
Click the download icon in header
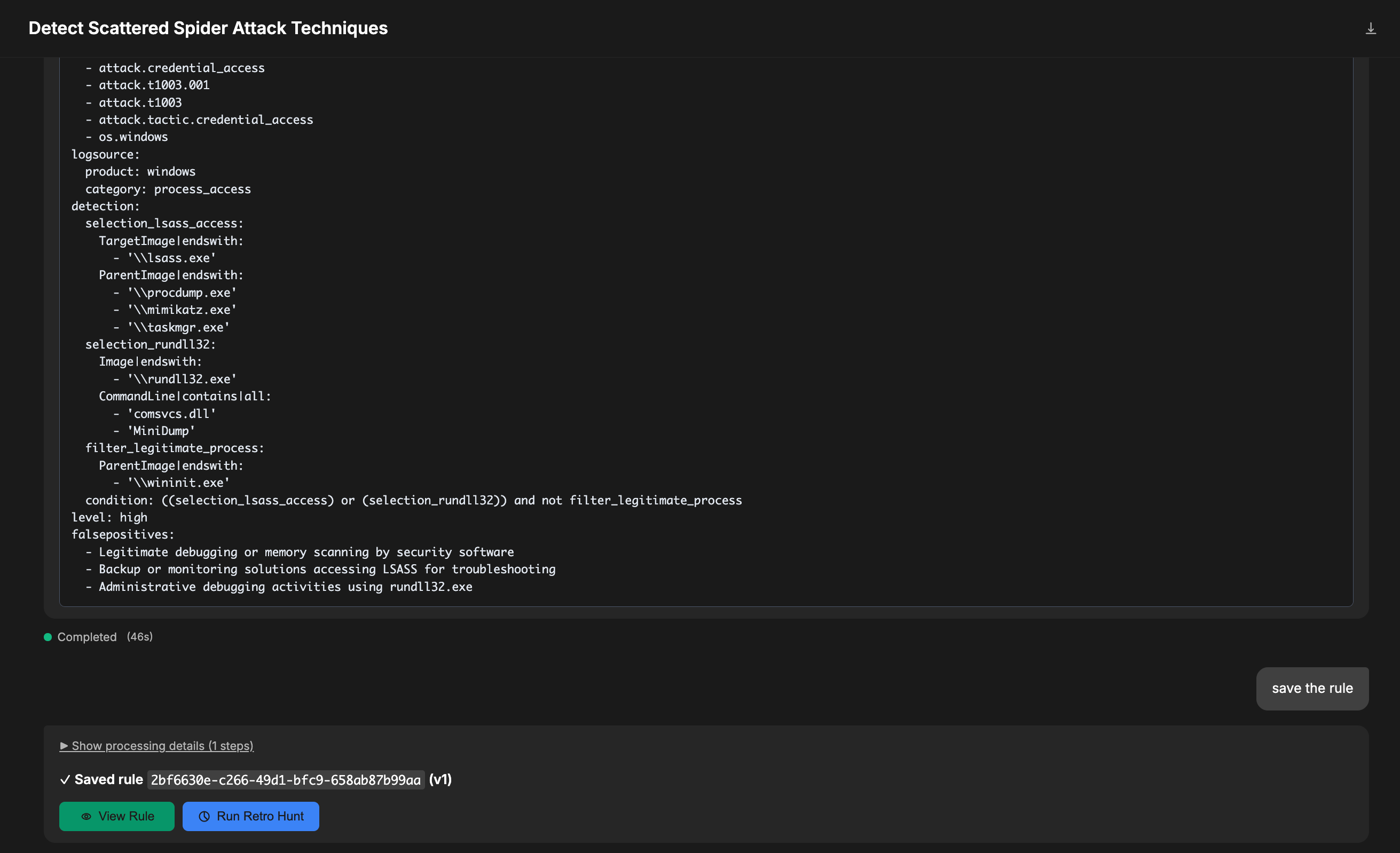click(x=1371, y=28)
